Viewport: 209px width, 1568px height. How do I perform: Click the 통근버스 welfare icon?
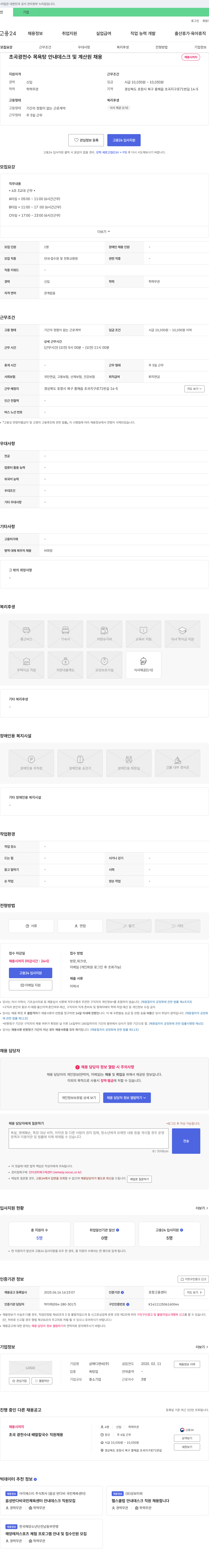click(26, 634)
